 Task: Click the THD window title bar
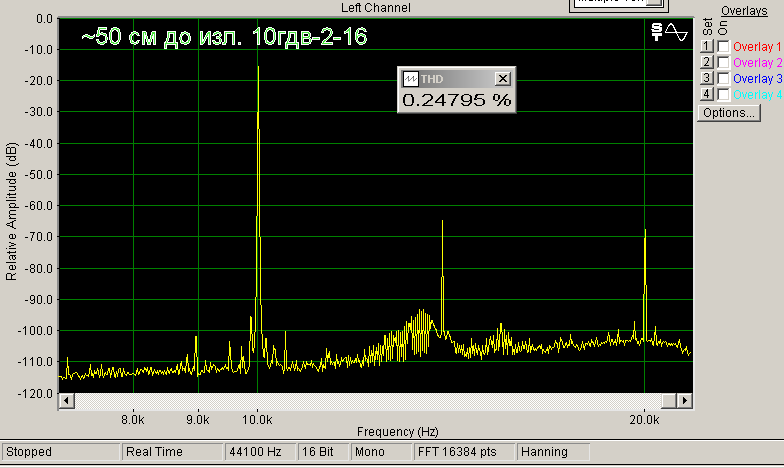click(x=456, y=79)
